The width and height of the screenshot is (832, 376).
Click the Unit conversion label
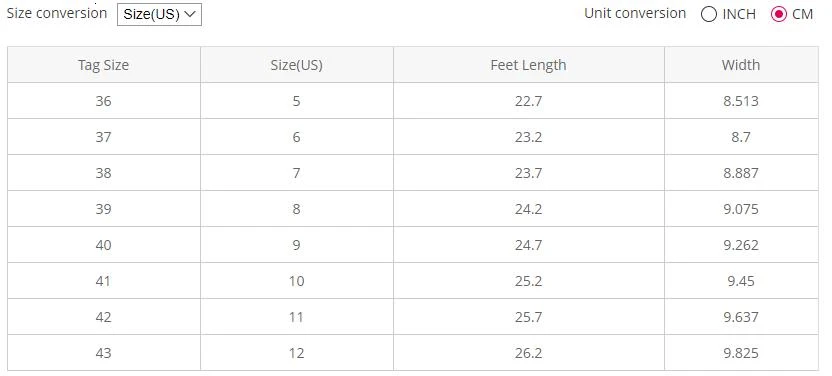(635, 13)
